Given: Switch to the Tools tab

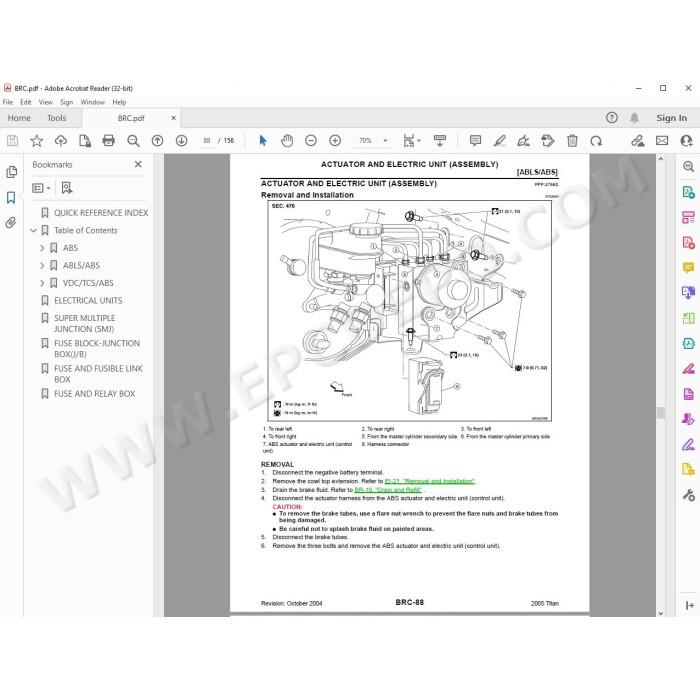Looking at the screenshot, I should pyautogui.click(x=57, y=118).
